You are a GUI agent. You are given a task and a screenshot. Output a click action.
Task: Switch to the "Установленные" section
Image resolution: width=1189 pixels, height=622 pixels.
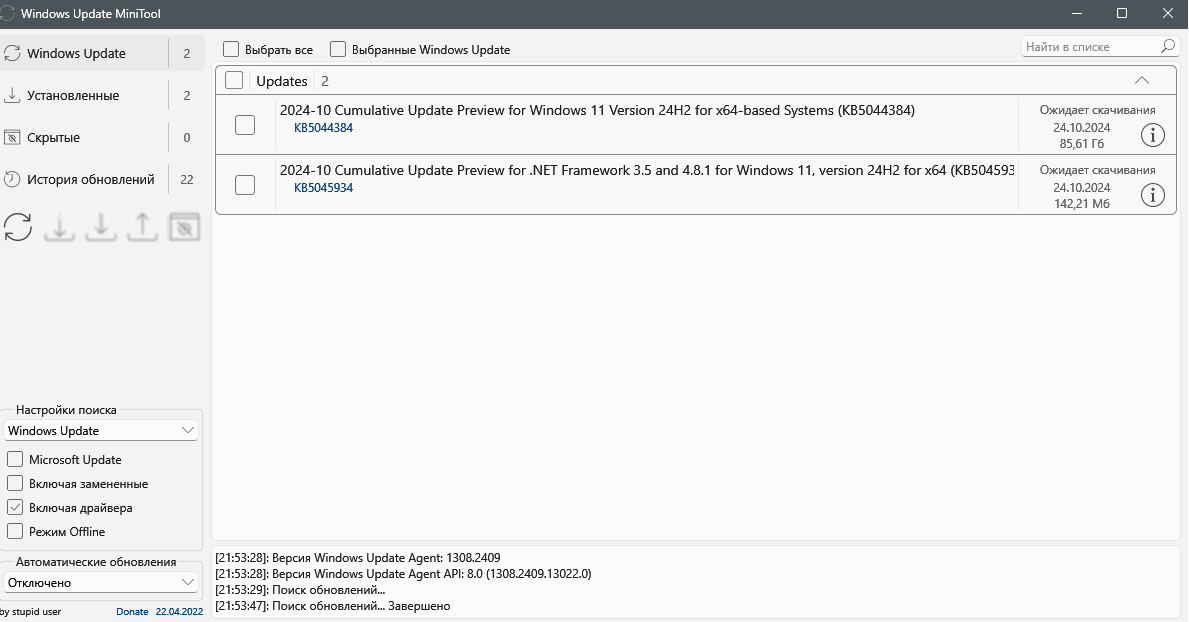click(x=73, y=96)
